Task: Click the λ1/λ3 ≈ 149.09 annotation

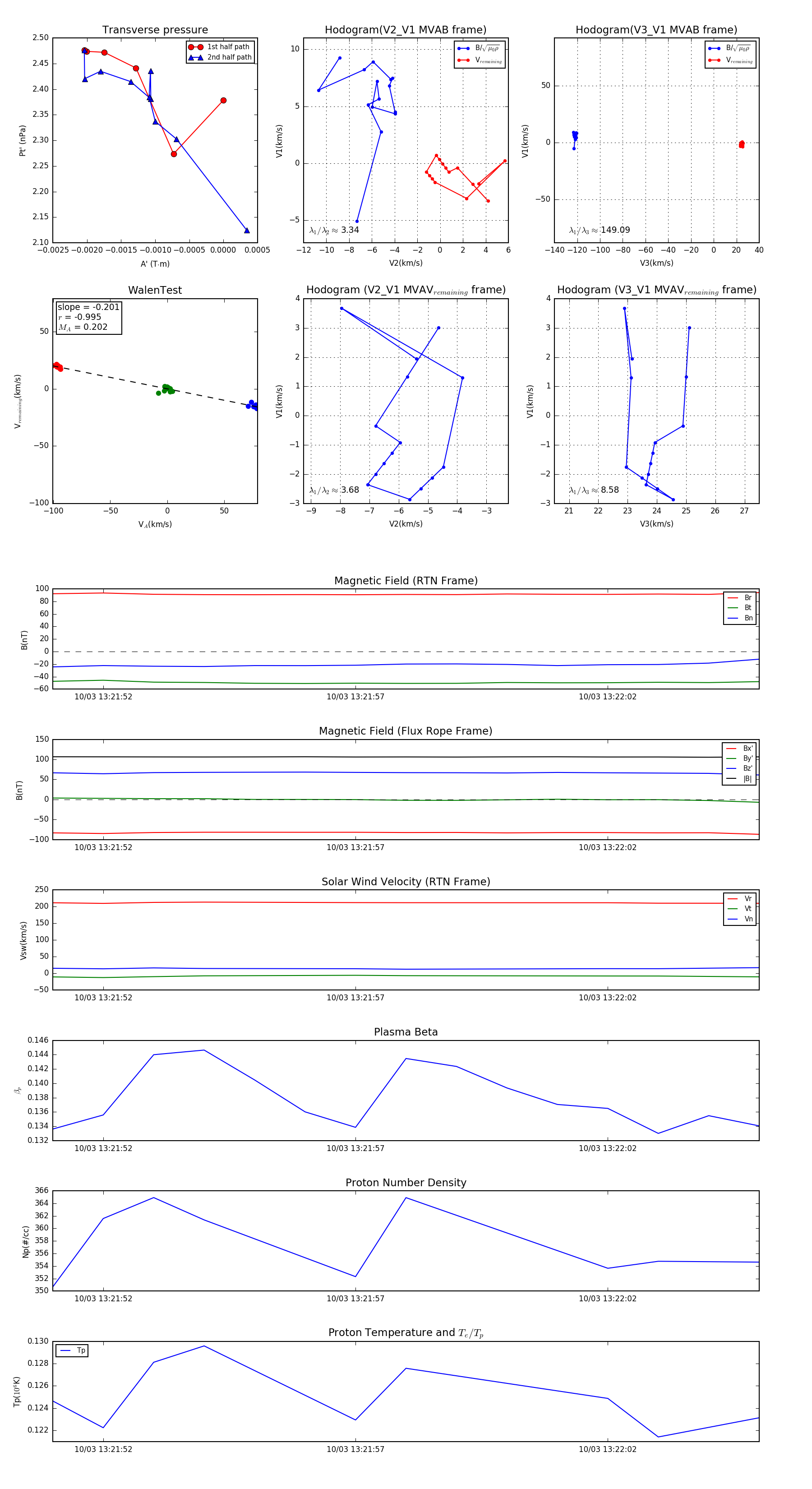Action: point(600,230)
